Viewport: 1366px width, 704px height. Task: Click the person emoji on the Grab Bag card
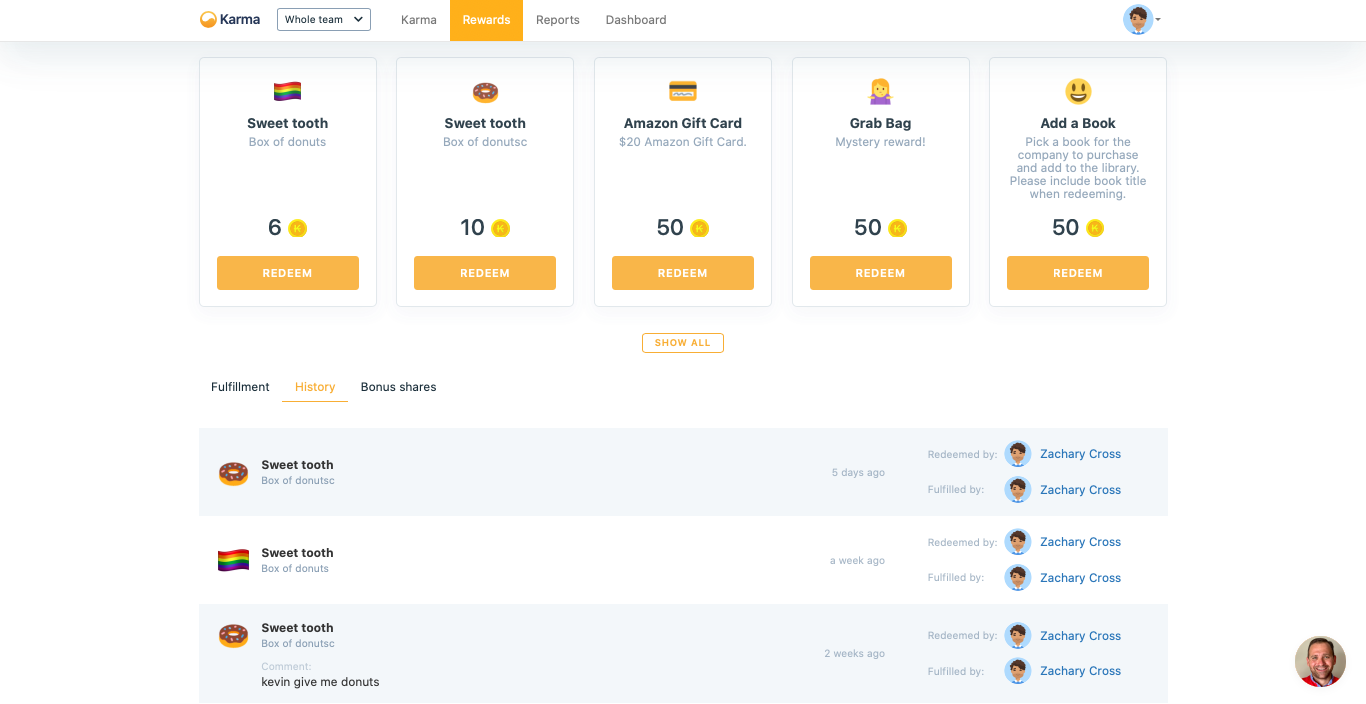click(x=880, y=92)
